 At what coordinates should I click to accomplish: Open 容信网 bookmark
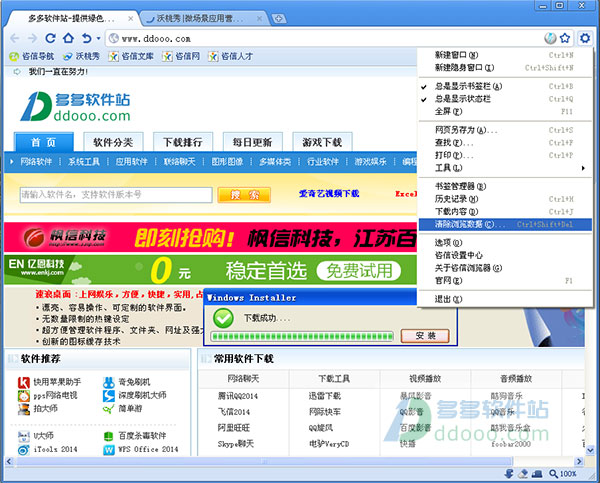(x=181, y=56)
